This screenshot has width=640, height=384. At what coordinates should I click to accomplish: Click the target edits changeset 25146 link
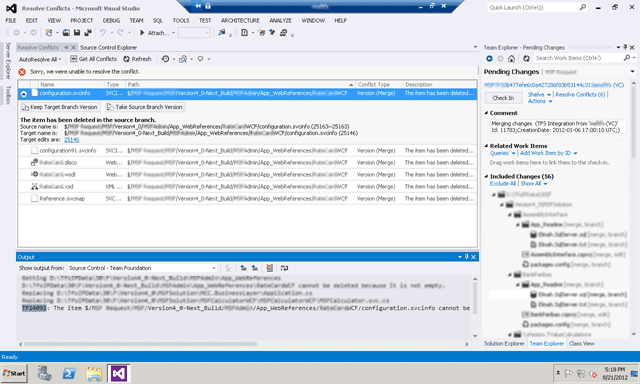[x=71, y=140]
